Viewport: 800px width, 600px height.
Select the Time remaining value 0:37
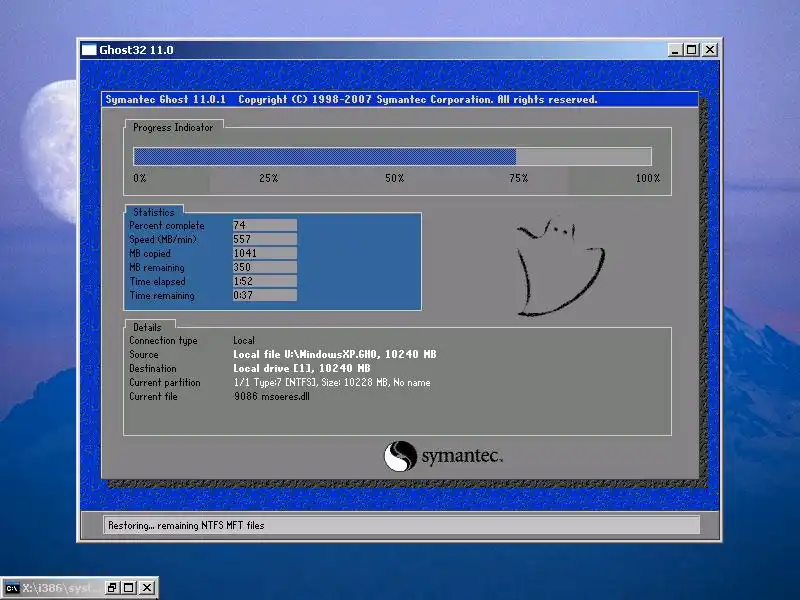[x=265, y=295]
